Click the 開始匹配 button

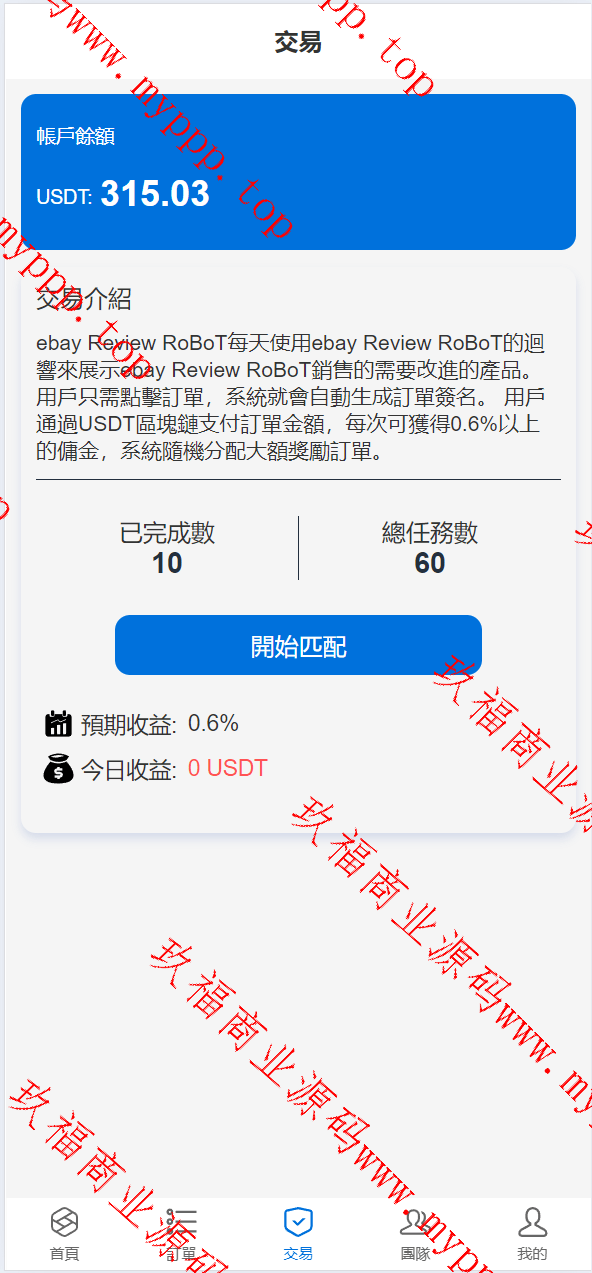point(298,645)
